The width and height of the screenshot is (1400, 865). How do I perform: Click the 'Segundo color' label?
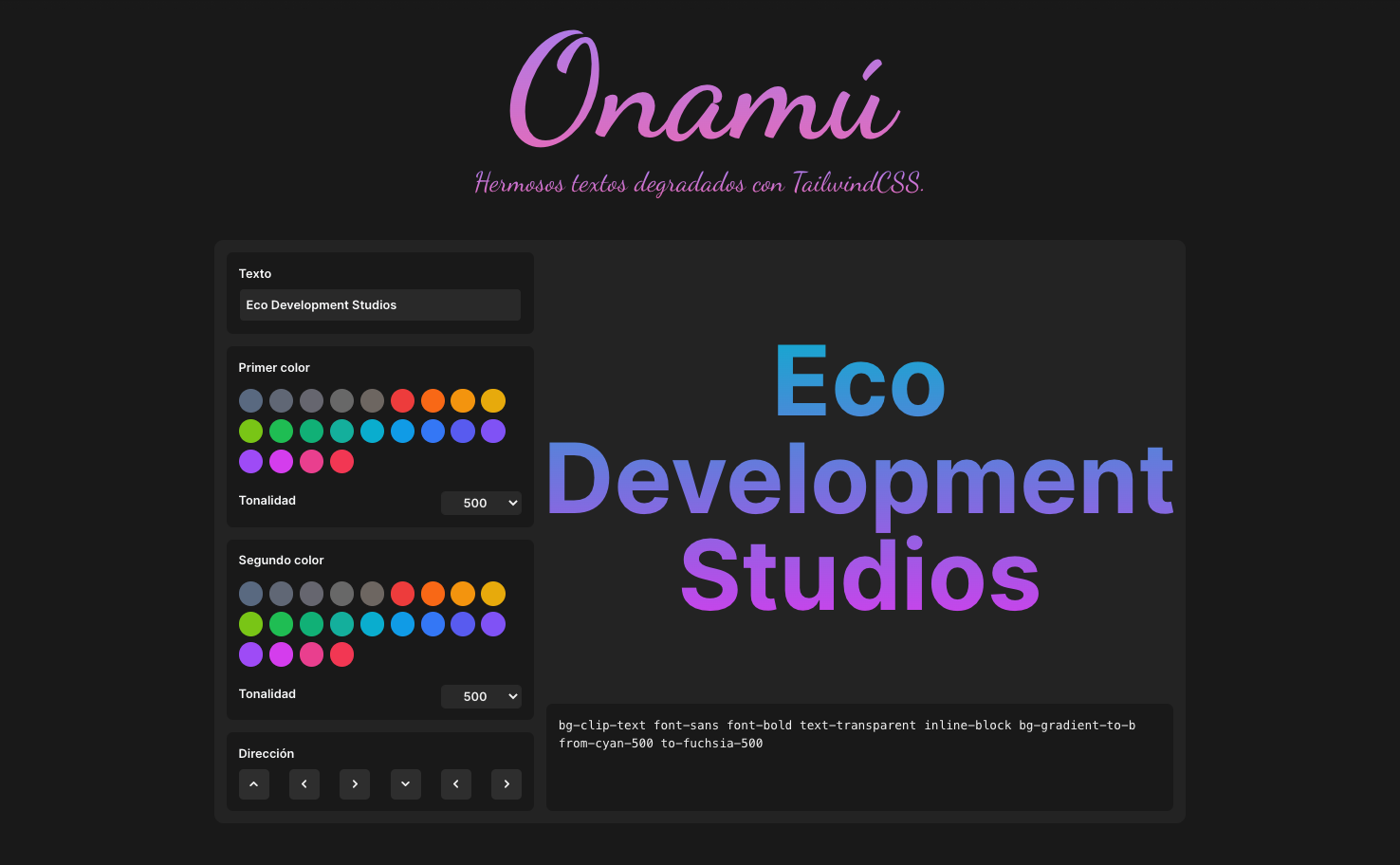pyautogui.click(x=281, y=561)
